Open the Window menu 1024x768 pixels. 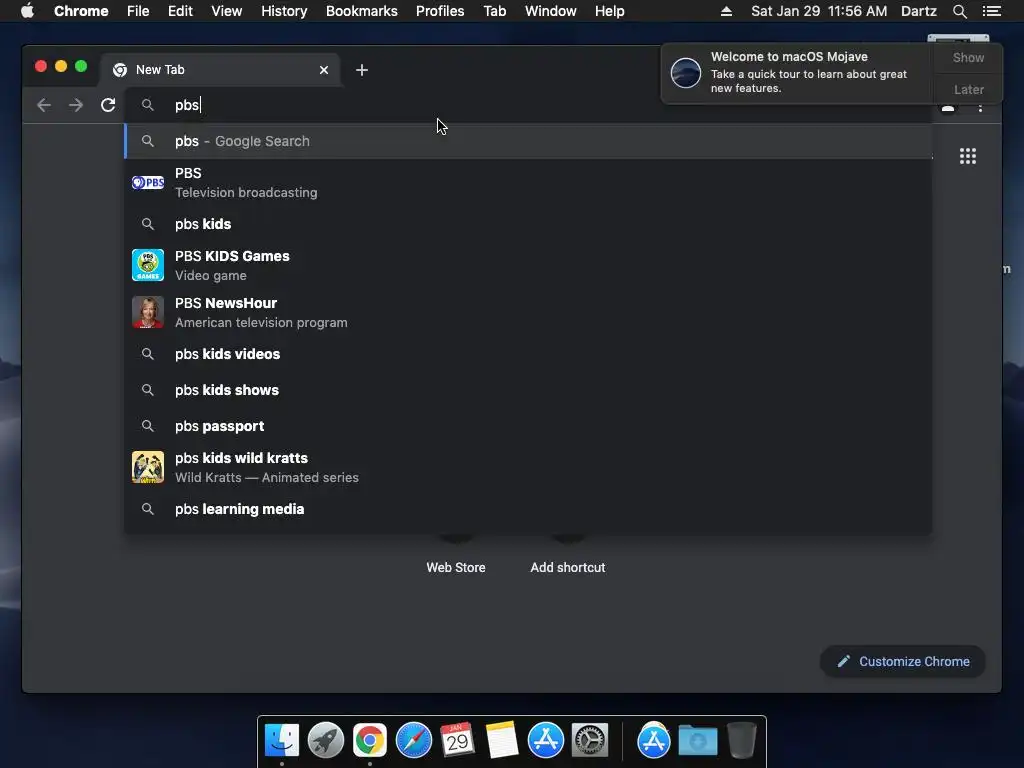click(551, 11)
